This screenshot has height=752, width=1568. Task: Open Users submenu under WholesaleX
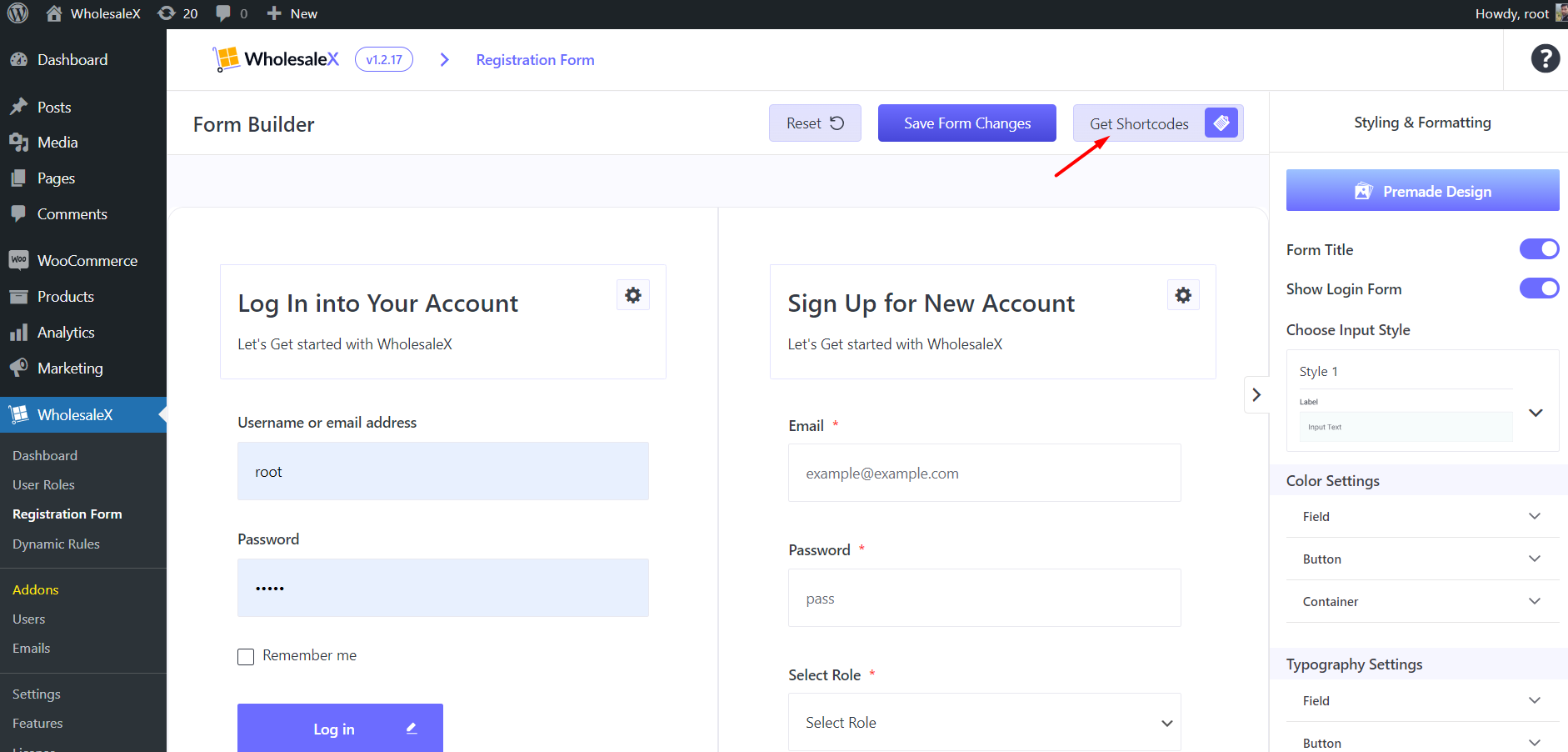pyautogui.click(x=29, y=619)
